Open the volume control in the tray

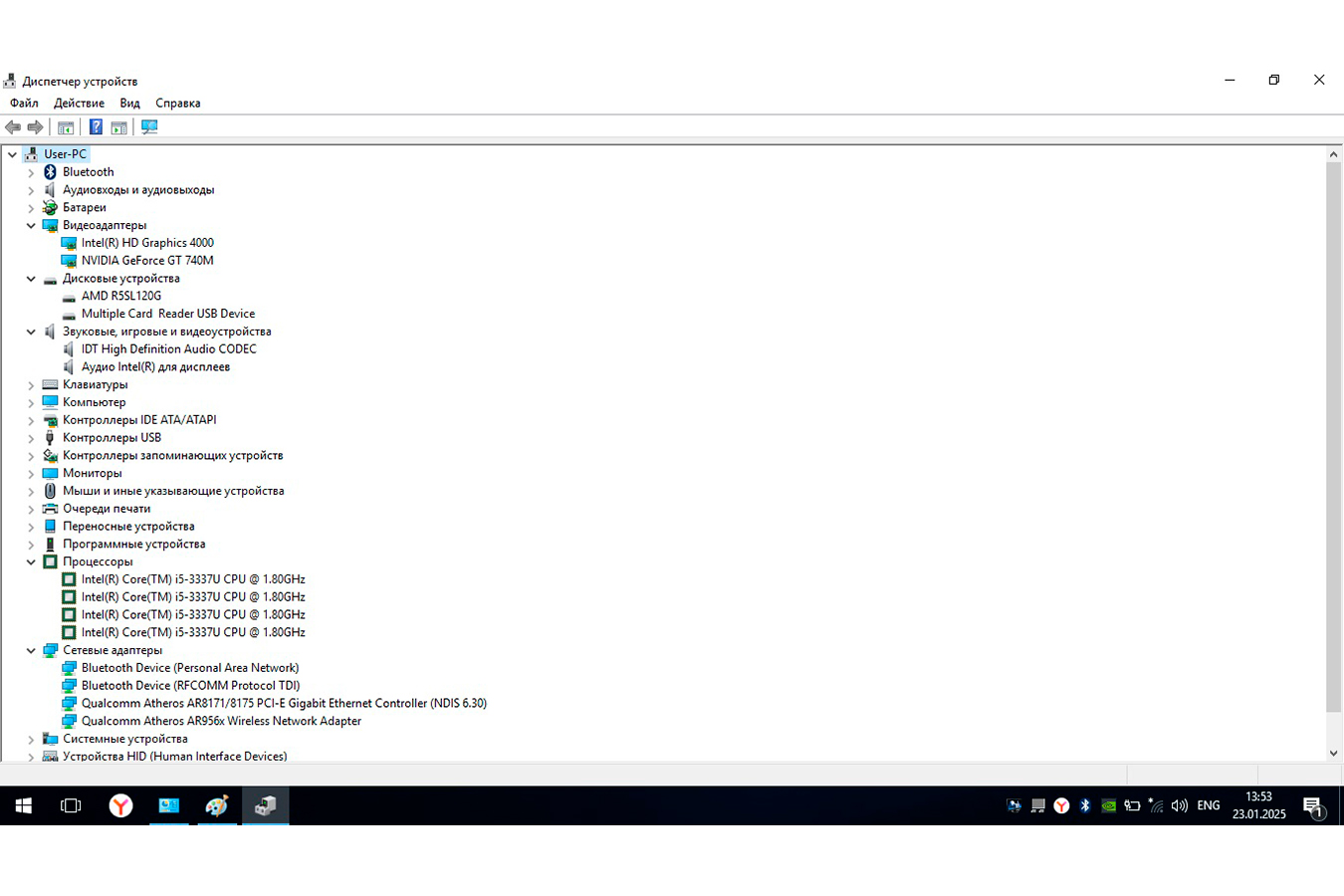[x=1180, y=806]
